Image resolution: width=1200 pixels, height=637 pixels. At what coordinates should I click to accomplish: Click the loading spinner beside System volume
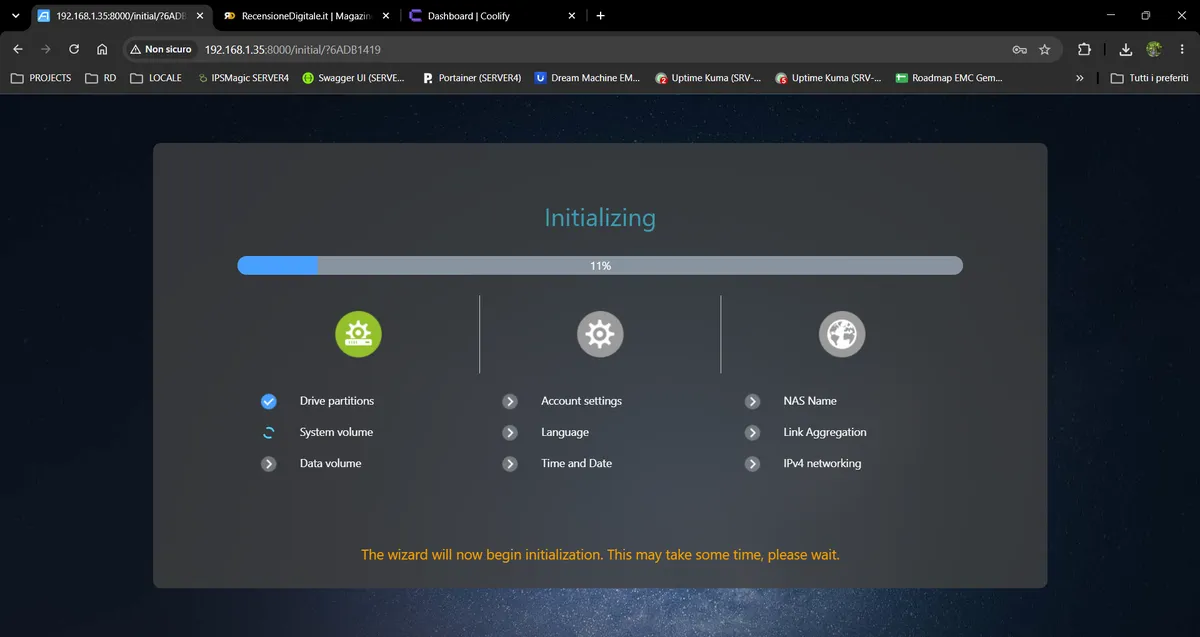coord(268,433)
